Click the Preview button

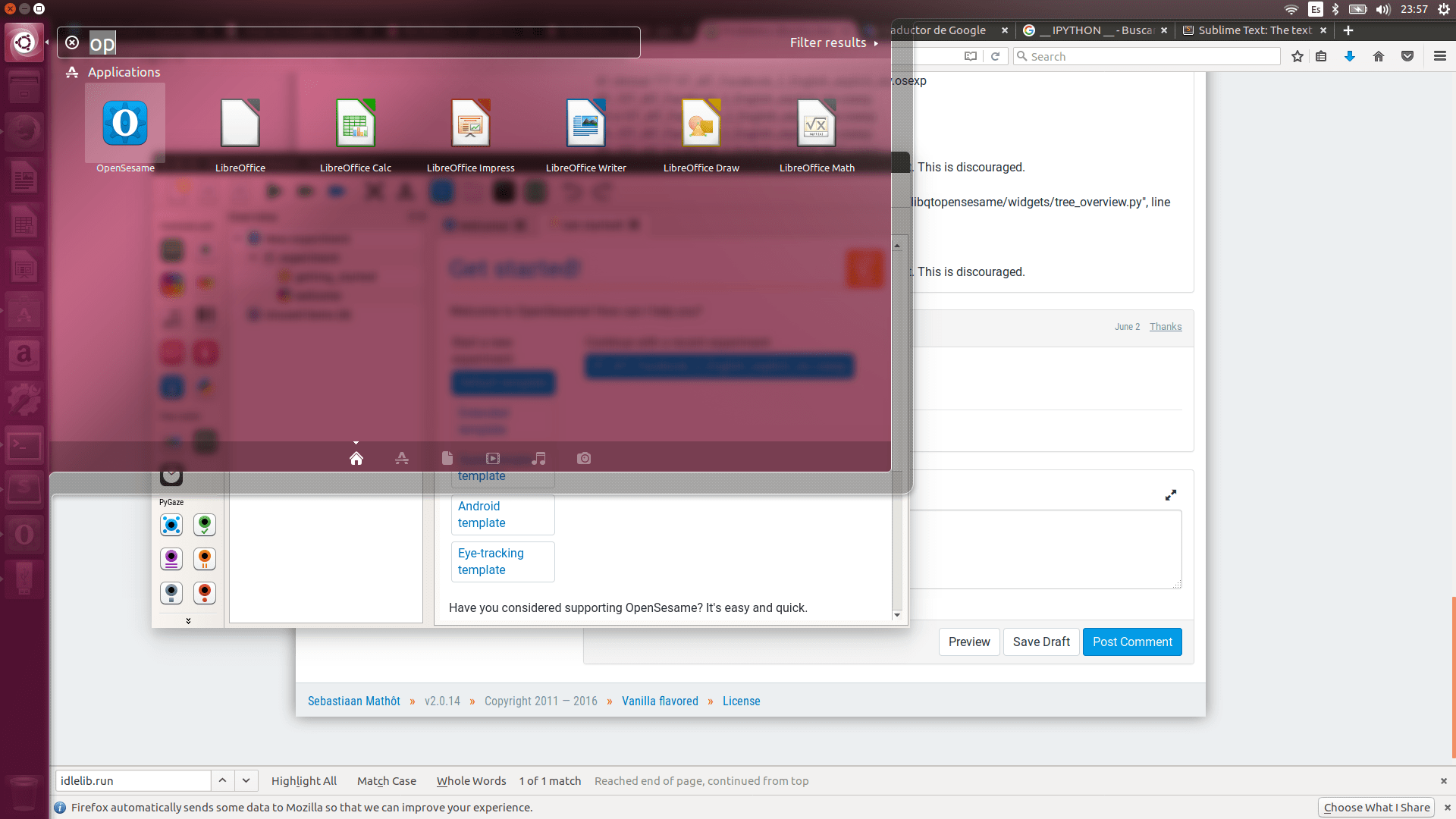point(969,642)
